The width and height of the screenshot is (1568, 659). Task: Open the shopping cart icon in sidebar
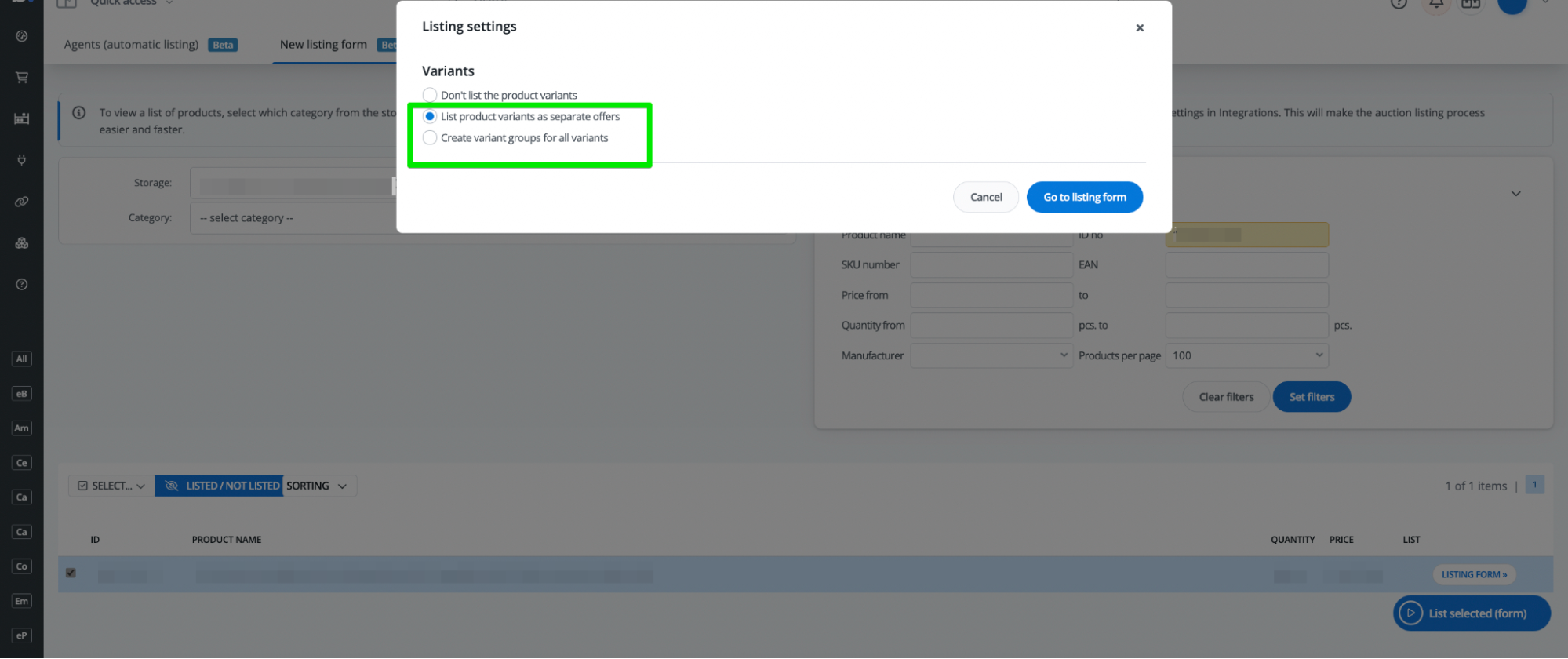click(22, 77)
